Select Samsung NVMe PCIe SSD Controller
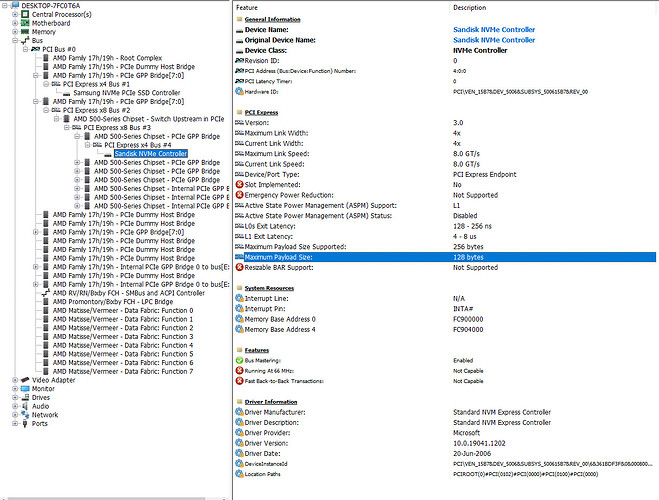 pos(127,93)
